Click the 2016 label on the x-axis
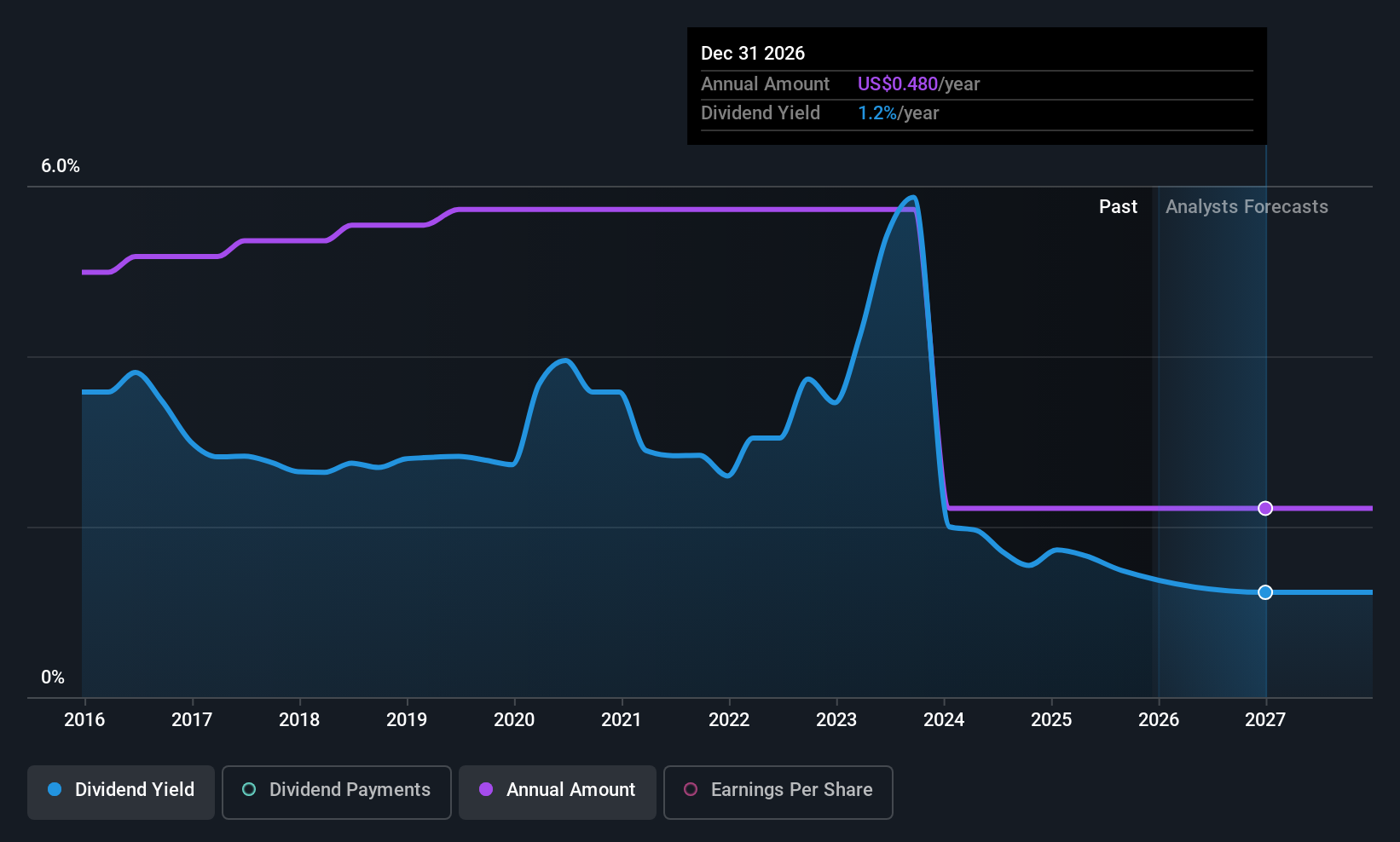 pyautogui.click(x=84, y=720)
